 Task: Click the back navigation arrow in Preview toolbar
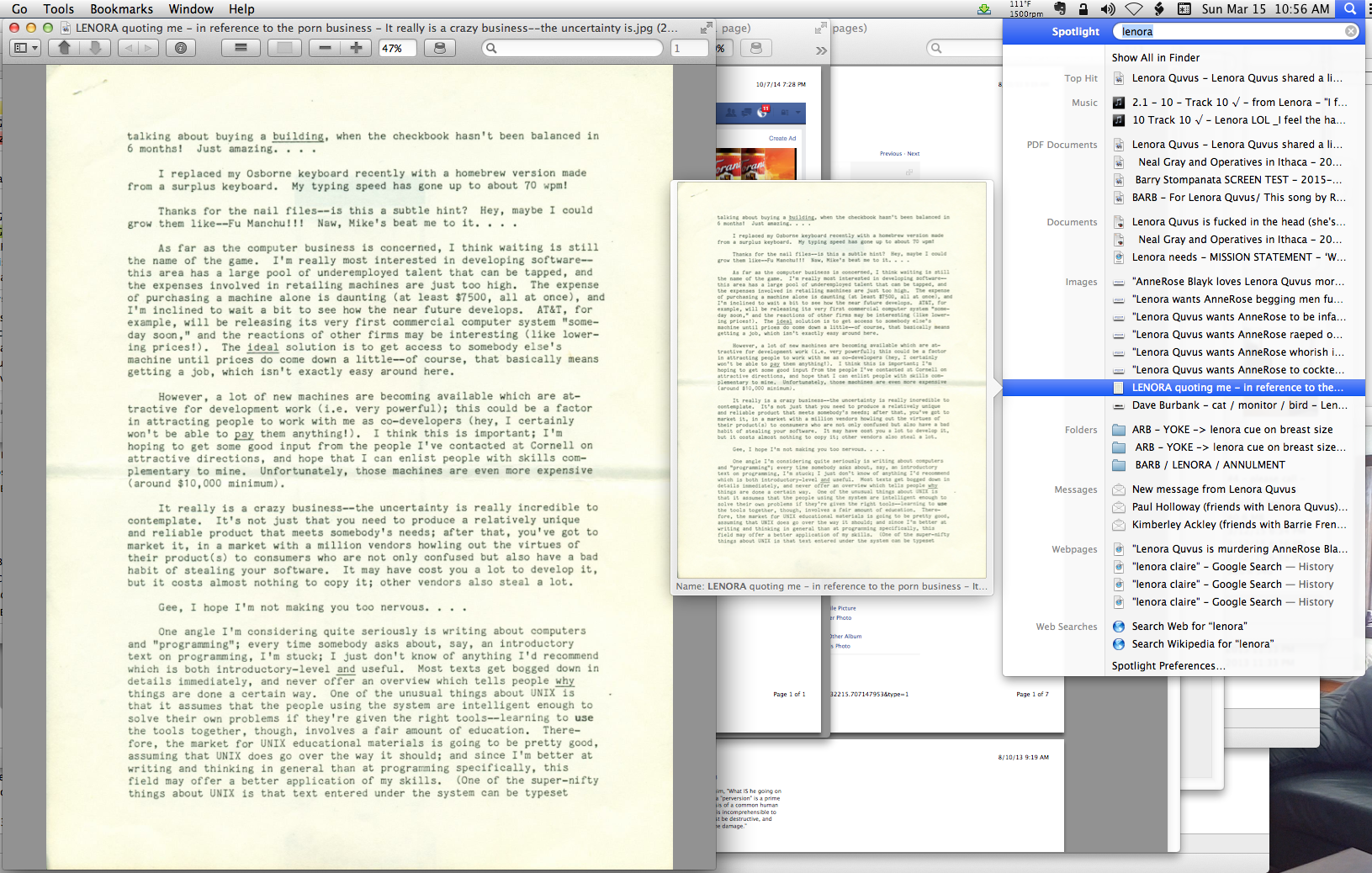click(x=127, y=48)
